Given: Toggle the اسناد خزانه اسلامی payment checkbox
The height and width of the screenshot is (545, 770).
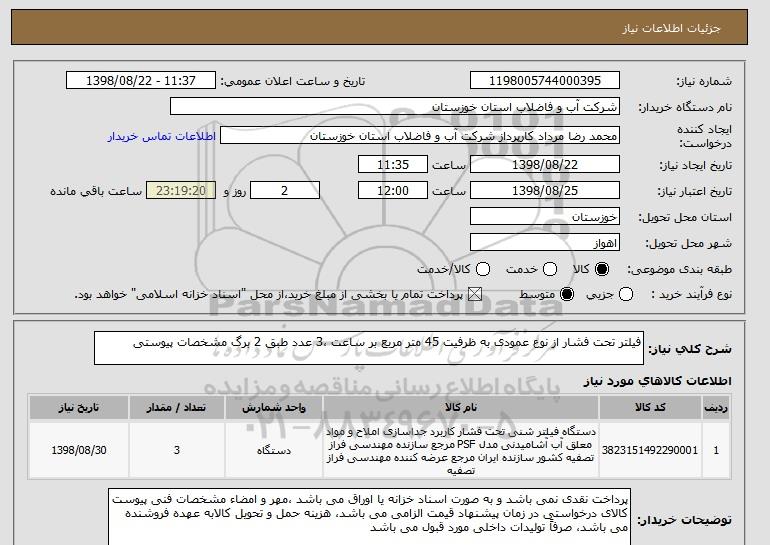Looking at the screenshot, I should [474, 294].
